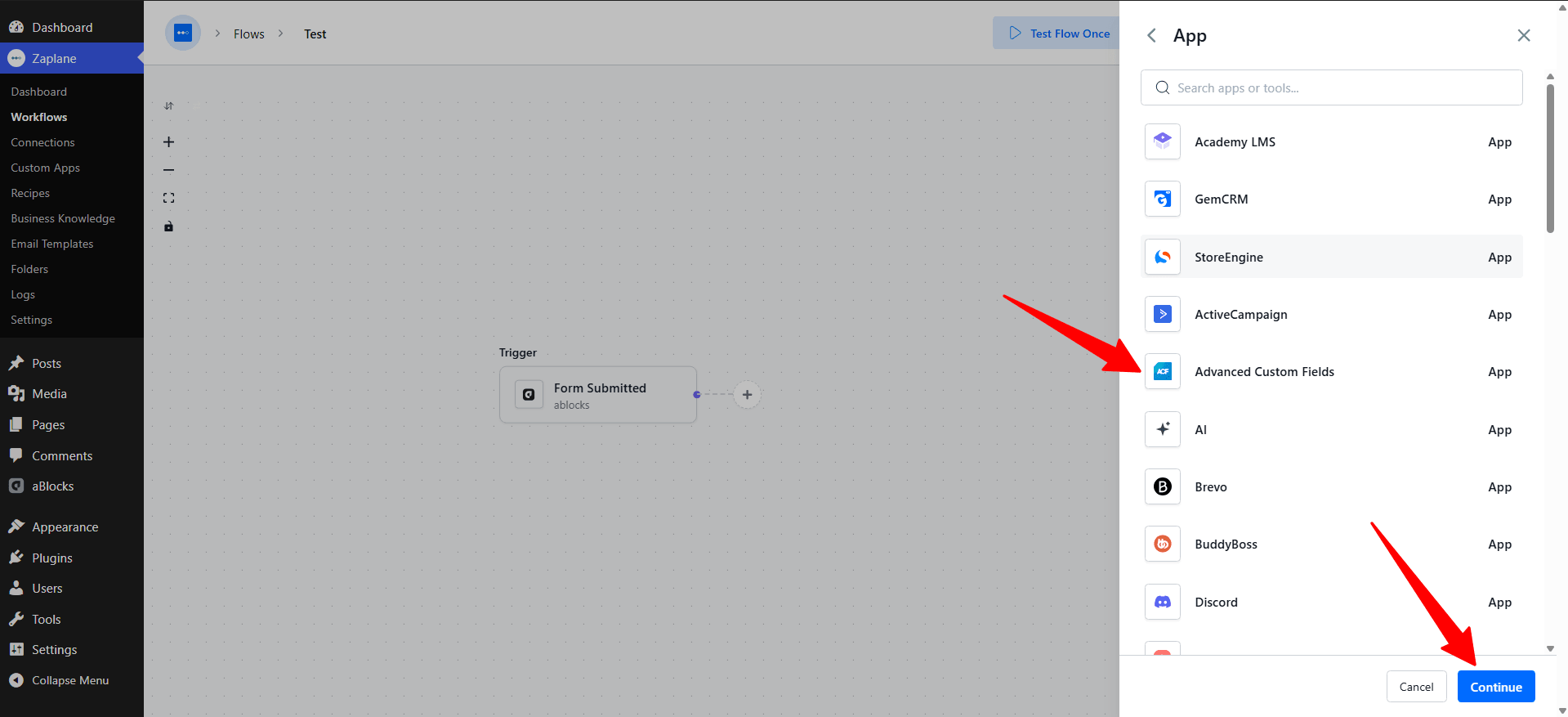
Task: Select the Advanced Custom Fields label
Action: [1264, 371]
